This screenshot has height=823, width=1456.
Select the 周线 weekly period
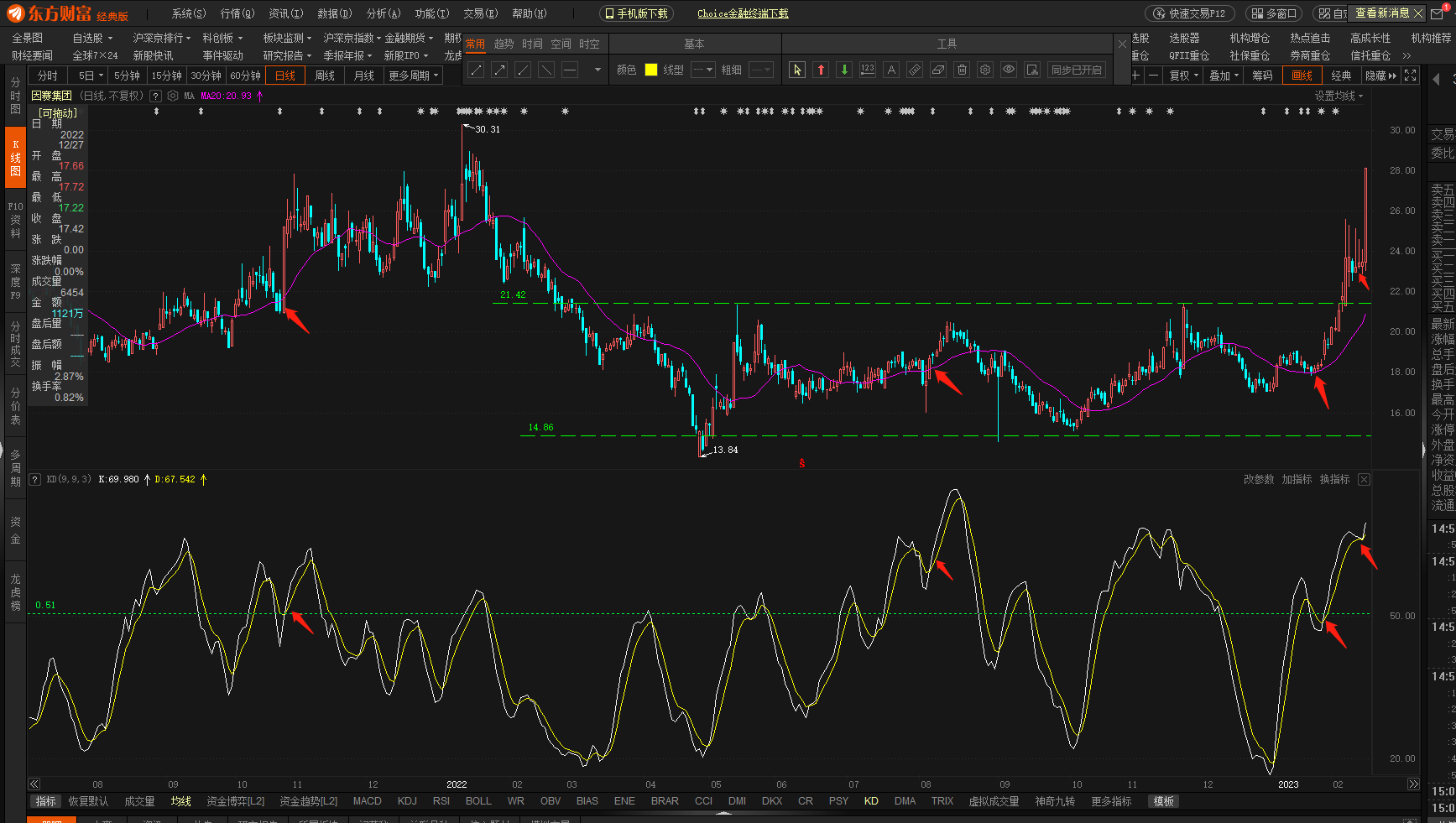click(x=325, y=76)
